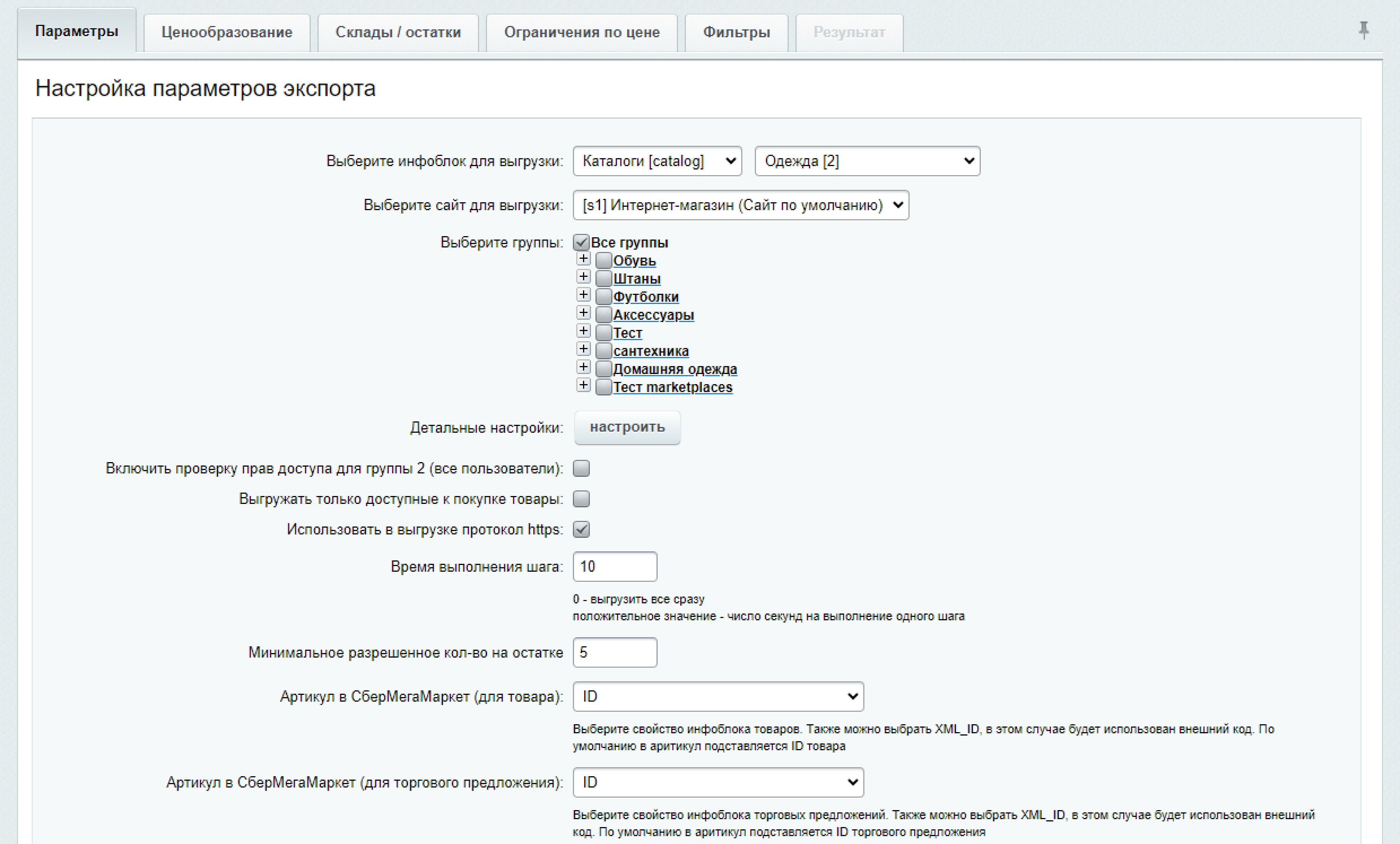Expand the Штаны group plus icon

583,277
